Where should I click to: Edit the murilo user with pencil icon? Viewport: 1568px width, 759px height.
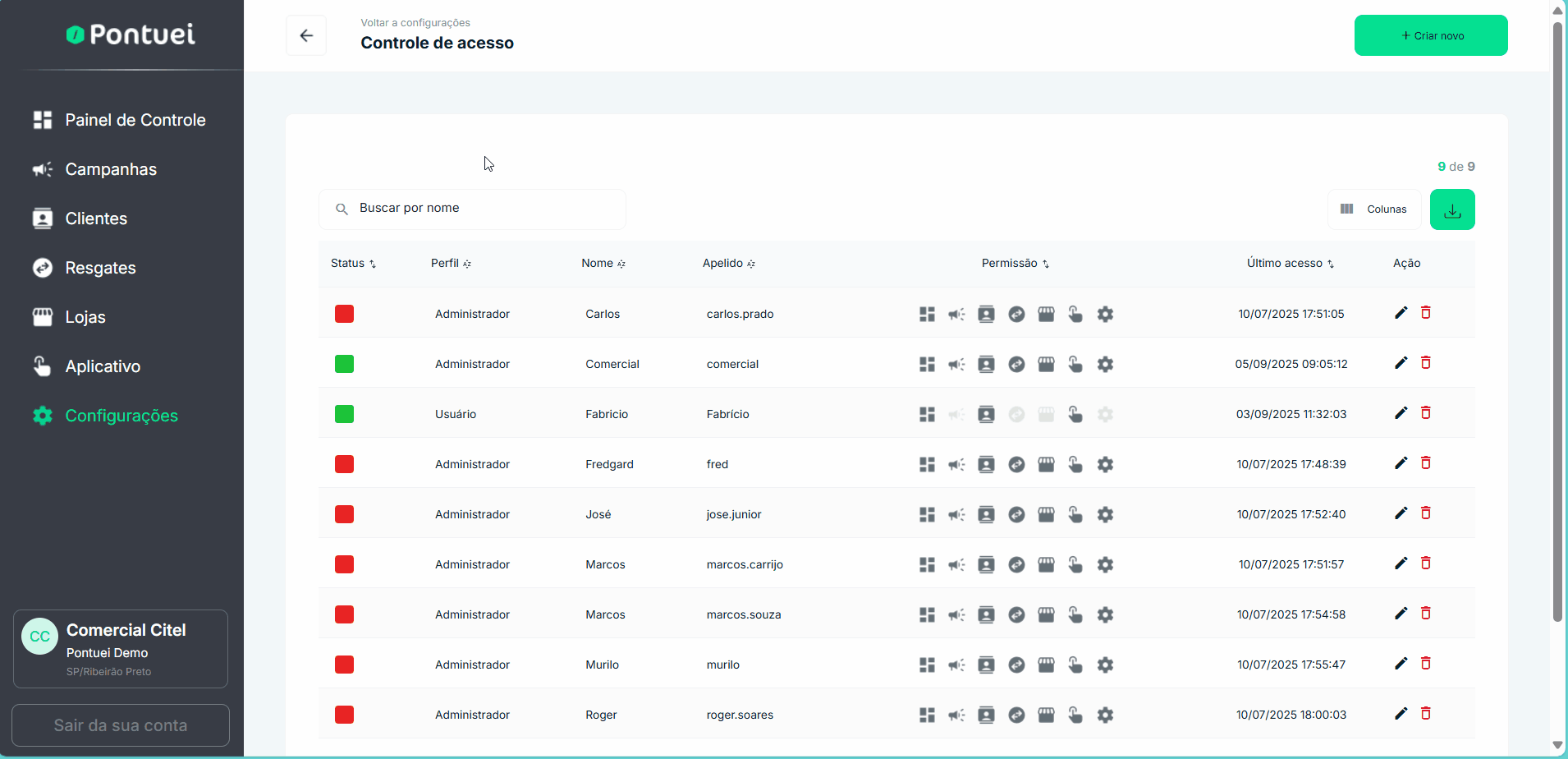(x=1401, y=664)
